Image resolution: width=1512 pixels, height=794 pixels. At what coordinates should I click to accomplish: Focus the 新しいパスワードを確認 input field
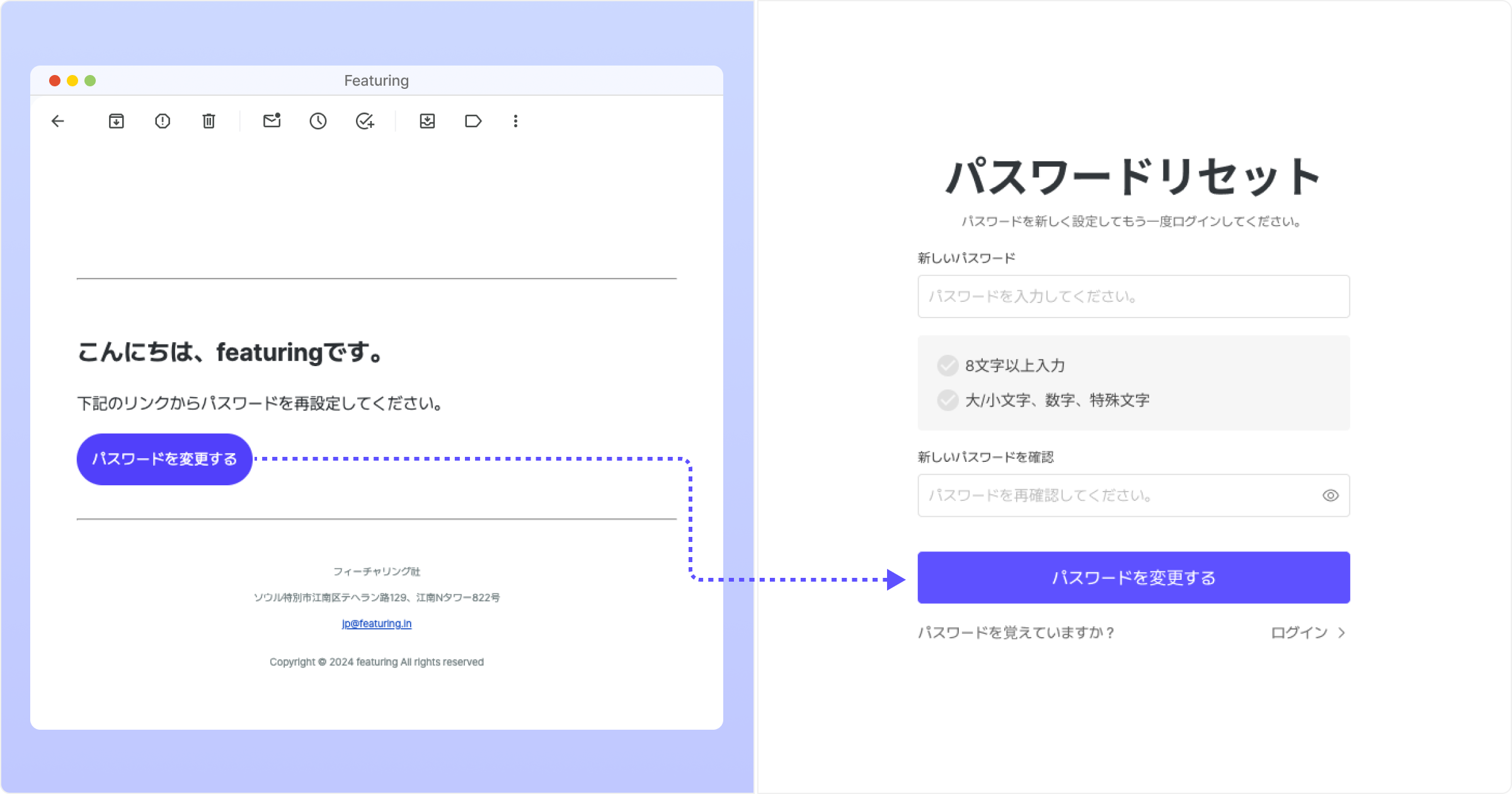pos(1115,495)
